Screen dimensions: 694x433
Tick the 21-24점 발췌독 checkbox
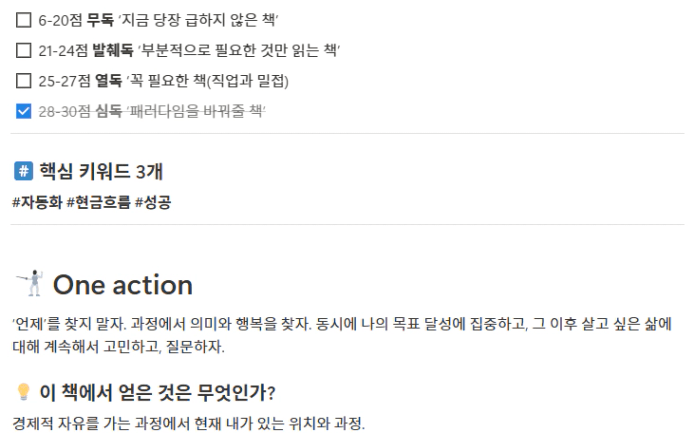pos(23,50)
